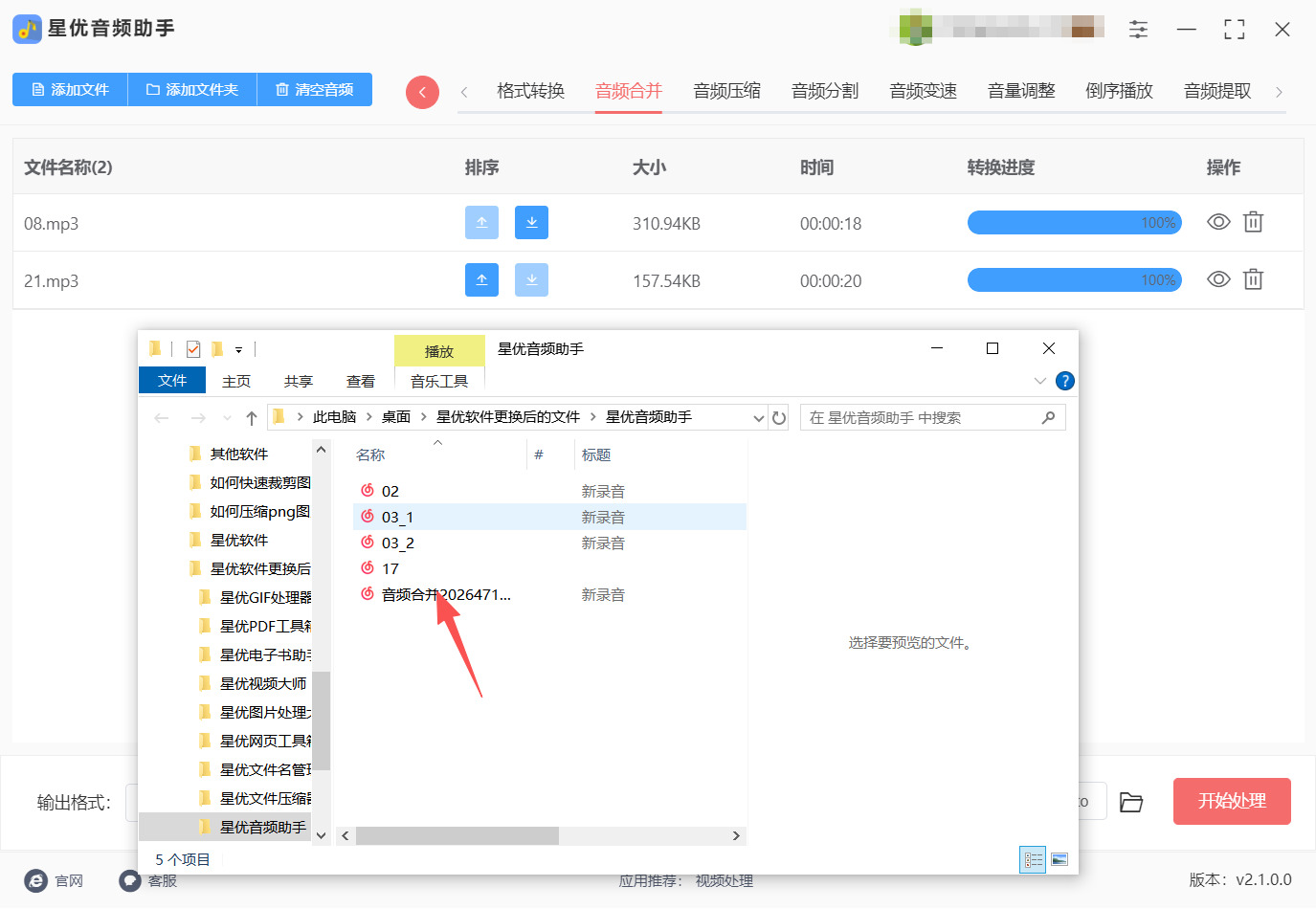Contact customer service 客服

[148, 881]
